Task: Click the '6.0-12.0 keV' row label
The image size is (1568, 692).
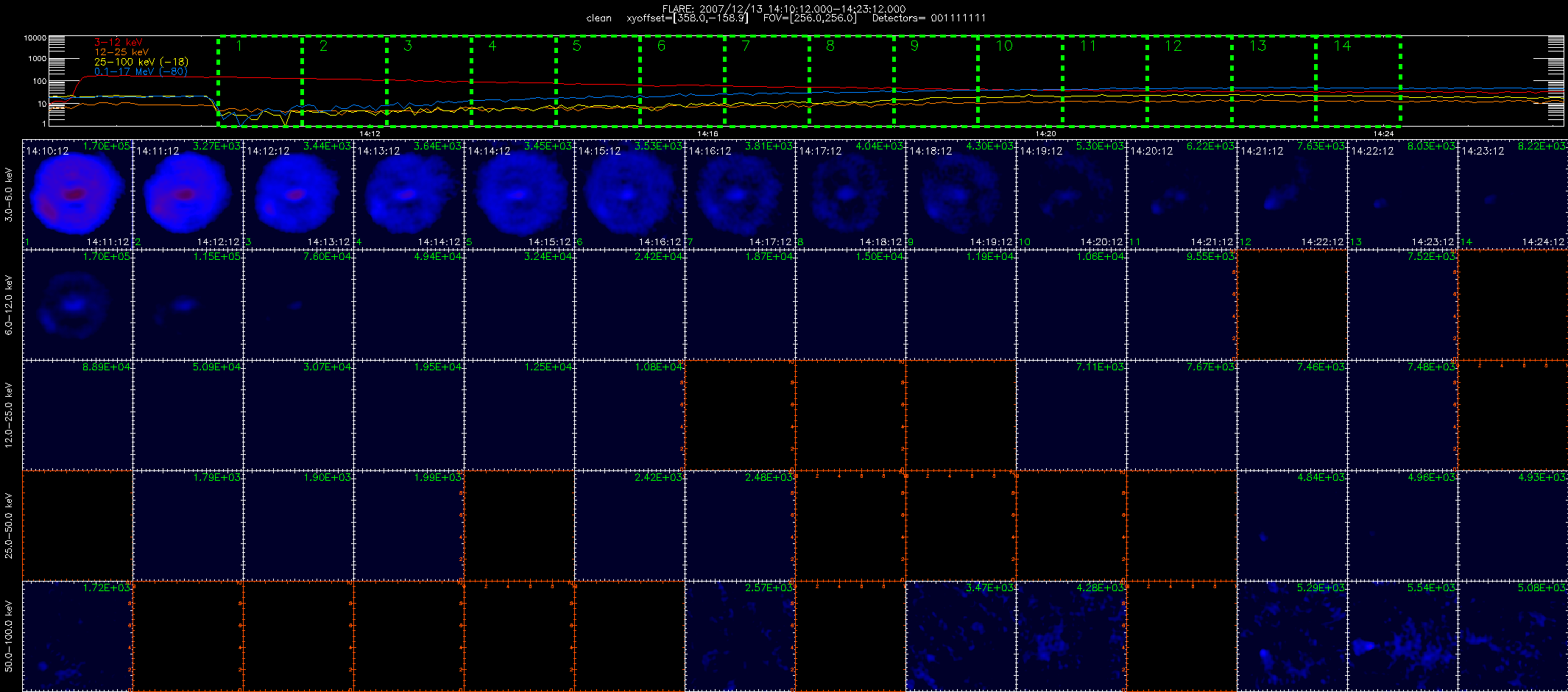Action: click(9, 305)
